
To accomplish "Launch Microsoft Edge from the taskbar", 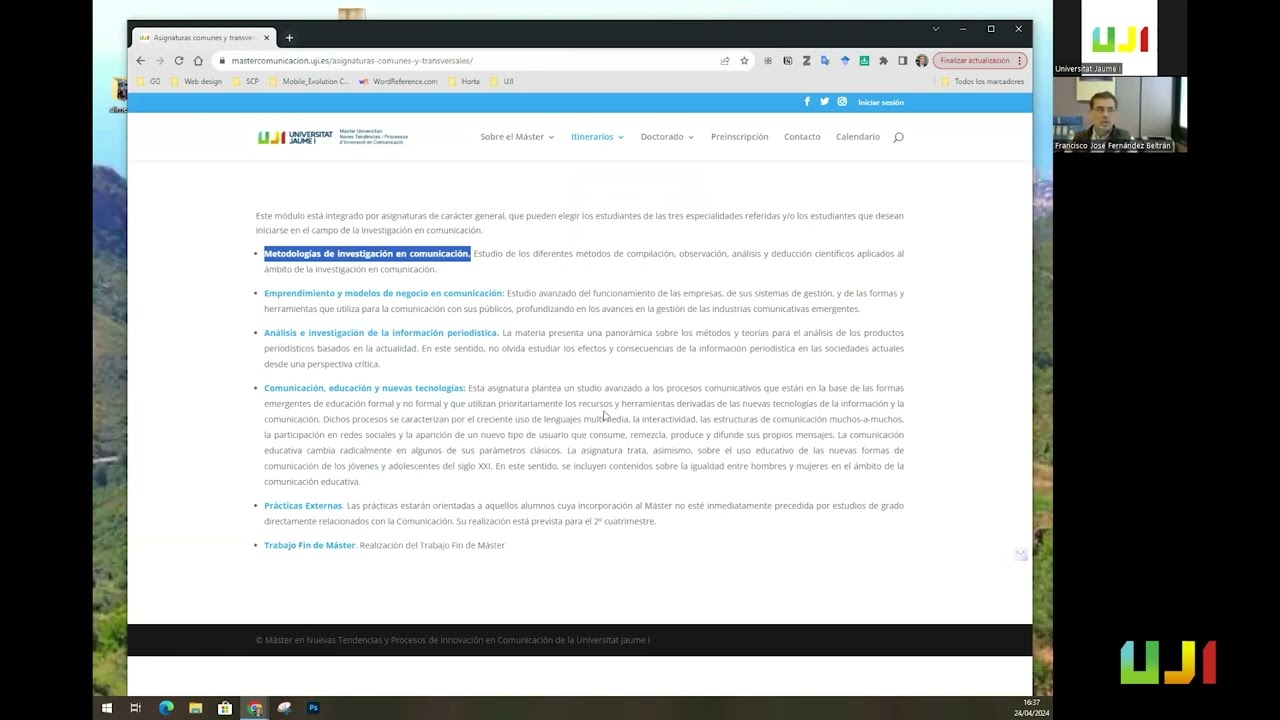I will coord(166,708).
